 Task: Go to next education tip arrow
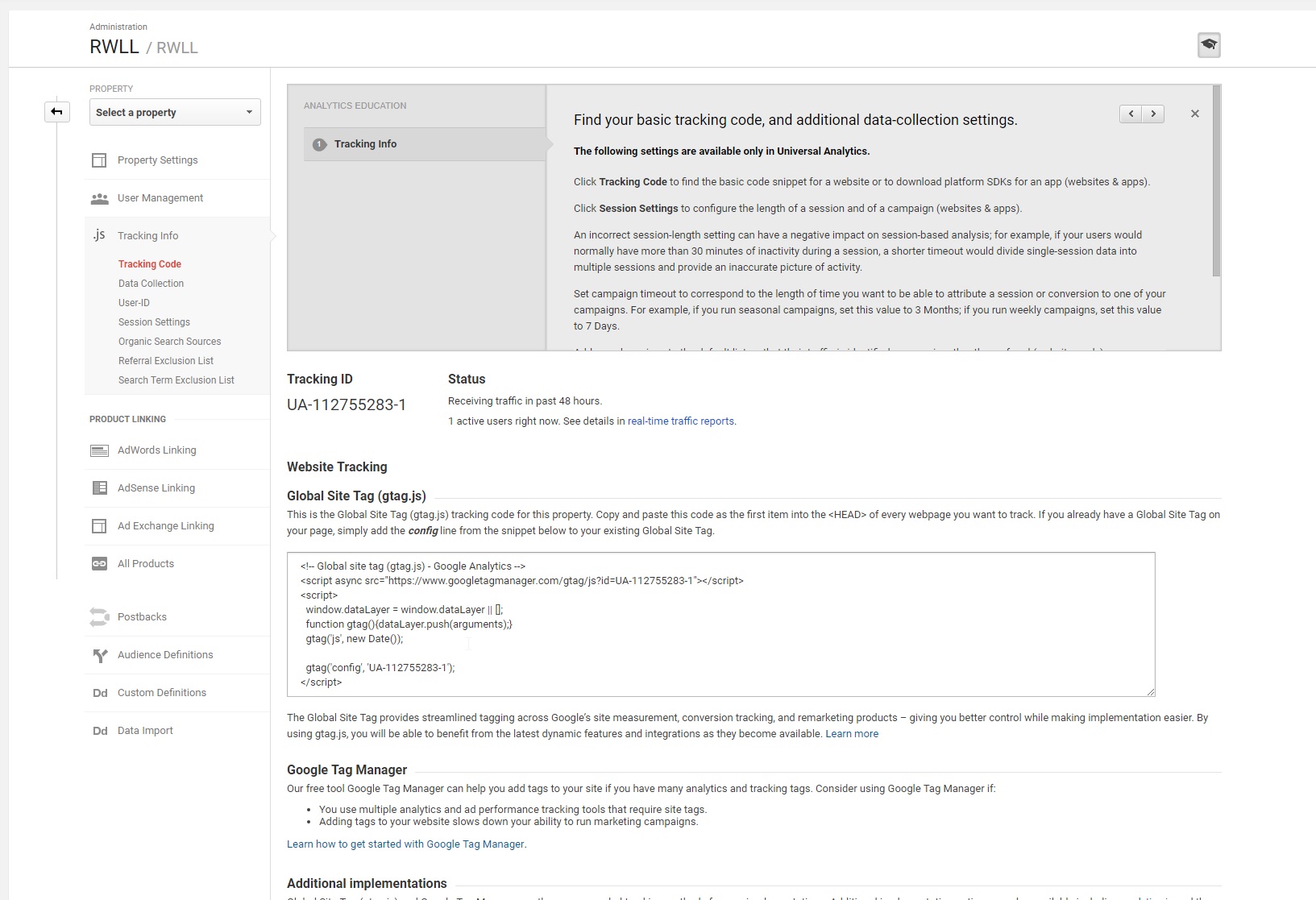click(1153, 114)
